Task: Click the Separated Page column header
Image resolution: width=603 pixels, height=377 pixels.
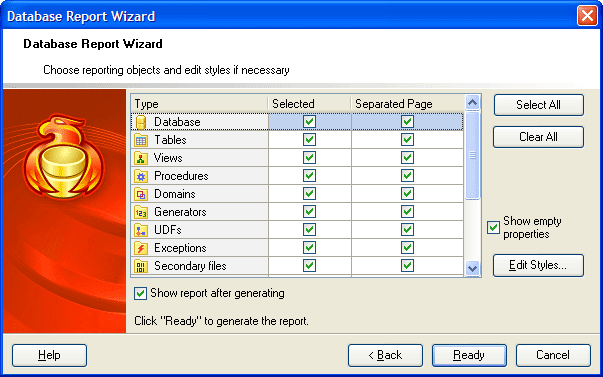Action: point(407,104)
